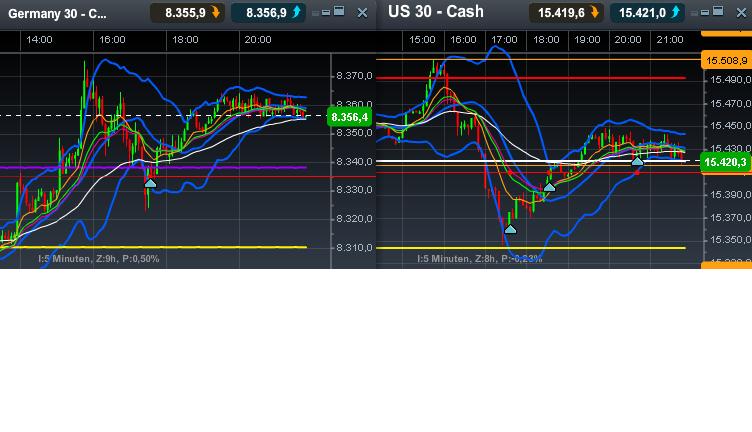
Task: Select the orange 15.508,9 price level label
Action: pyautogui.click(x=727, y=60)
